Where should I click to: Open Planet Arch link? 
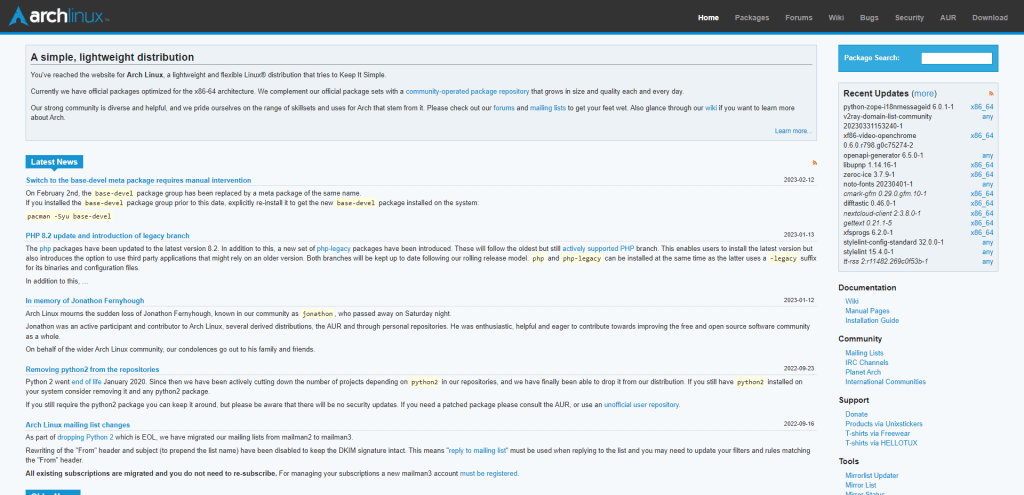click(x=863, y=372)
